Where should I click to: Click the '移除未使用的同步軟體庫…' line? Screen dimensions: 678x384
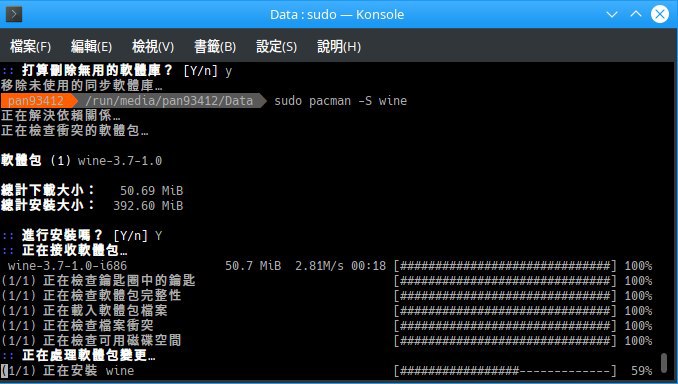tap(82, 86)
